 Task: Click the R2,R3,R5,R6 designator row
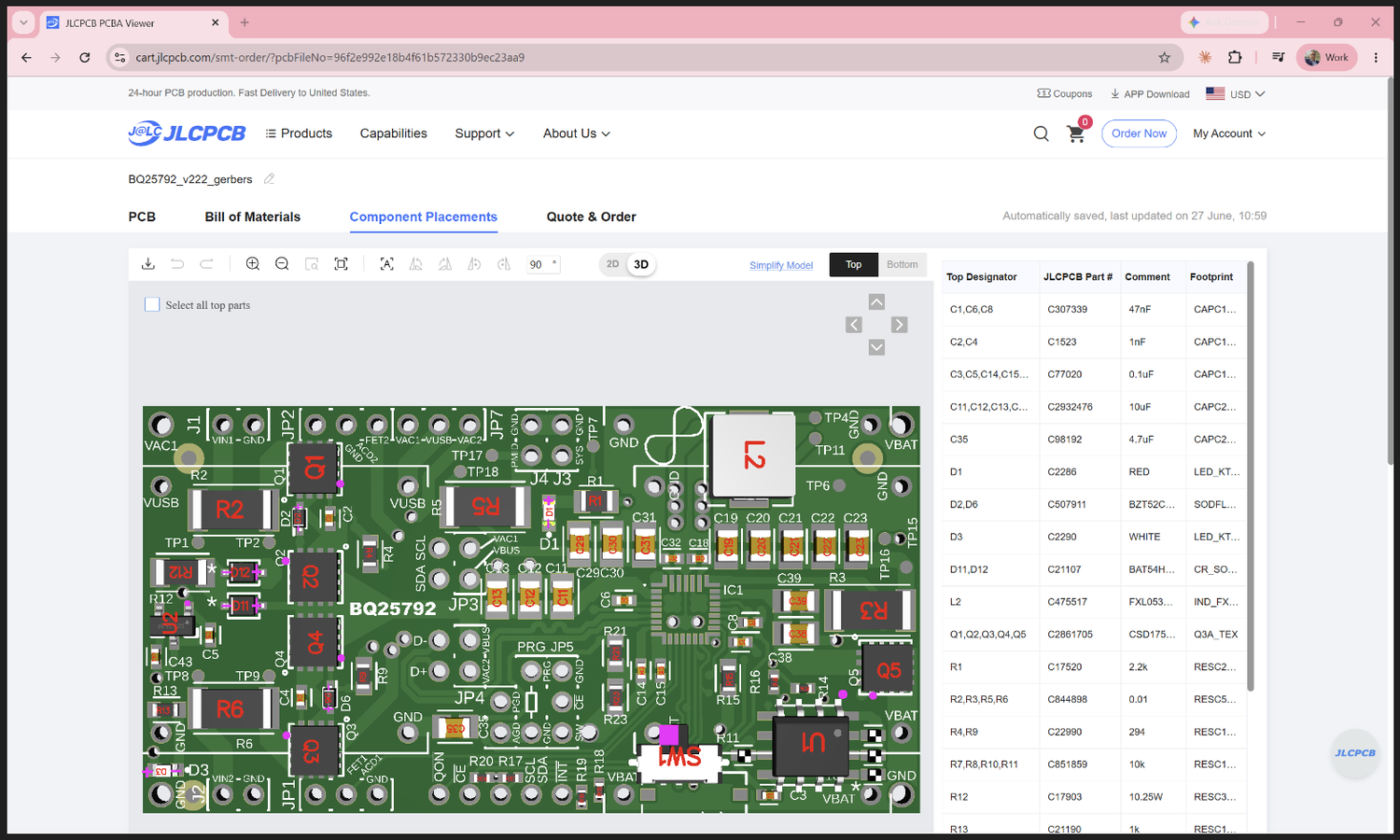(1094, 699)
